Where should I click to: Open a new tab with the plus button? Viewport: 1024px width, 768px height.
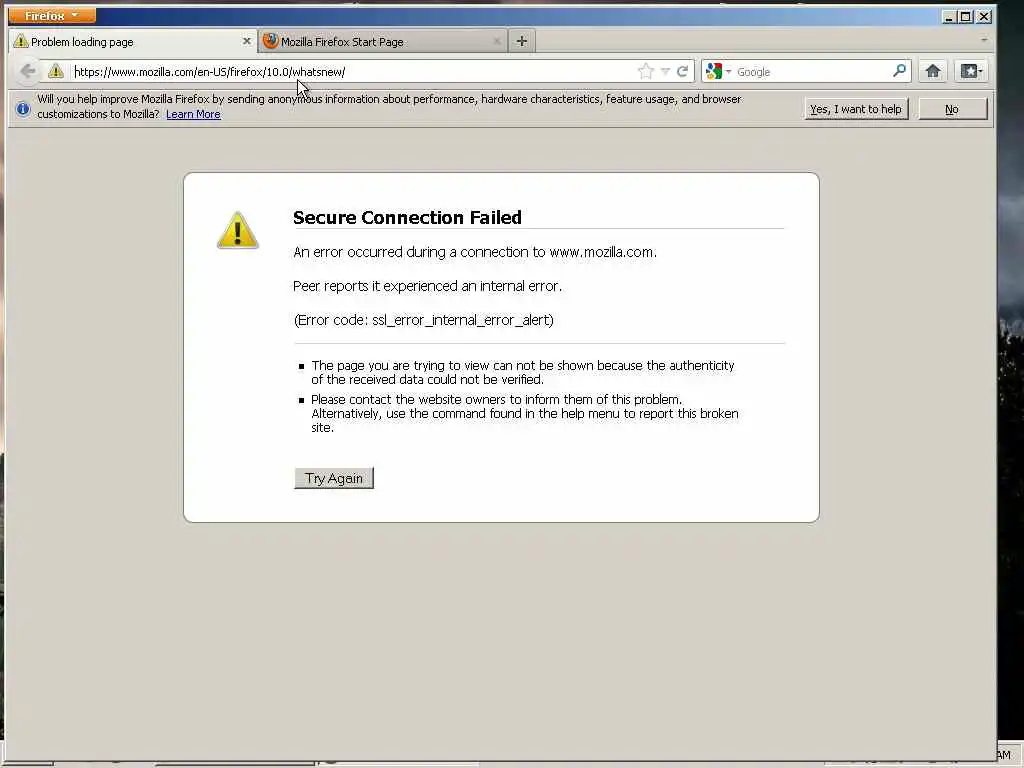[522, 41]
